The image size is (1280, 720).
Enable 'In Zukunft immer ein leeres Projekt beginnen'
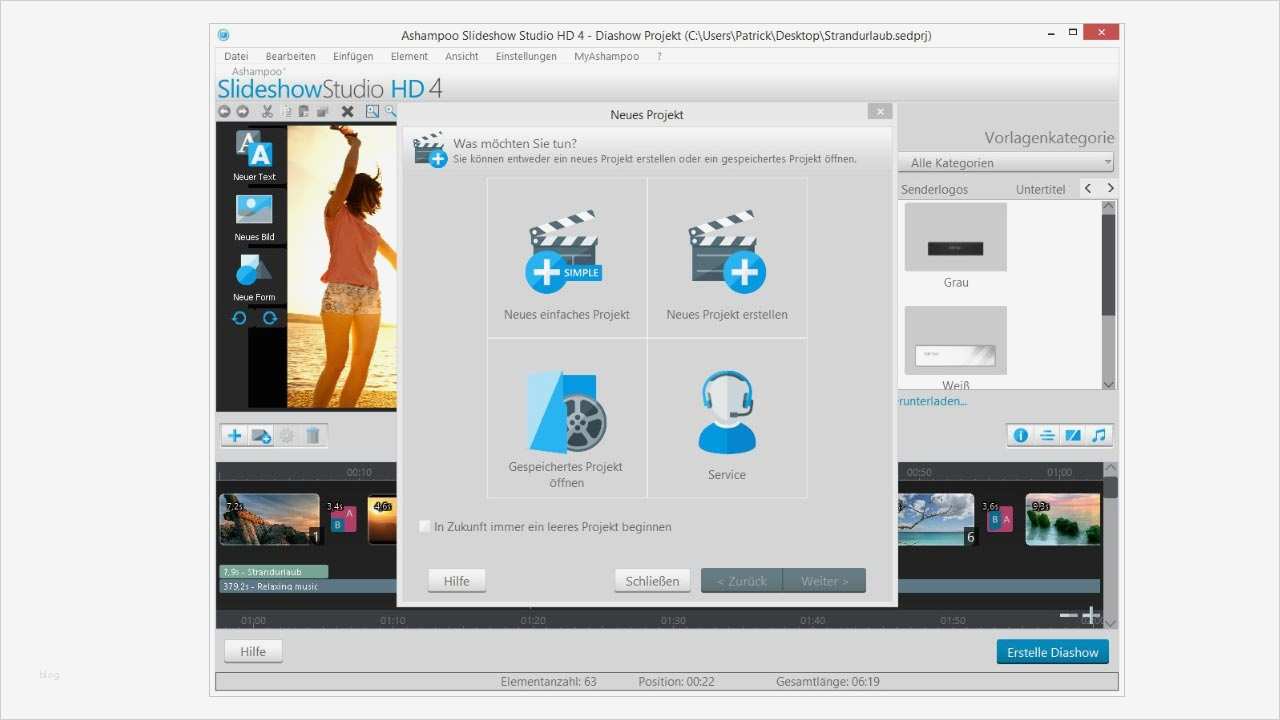coord(425,526)
